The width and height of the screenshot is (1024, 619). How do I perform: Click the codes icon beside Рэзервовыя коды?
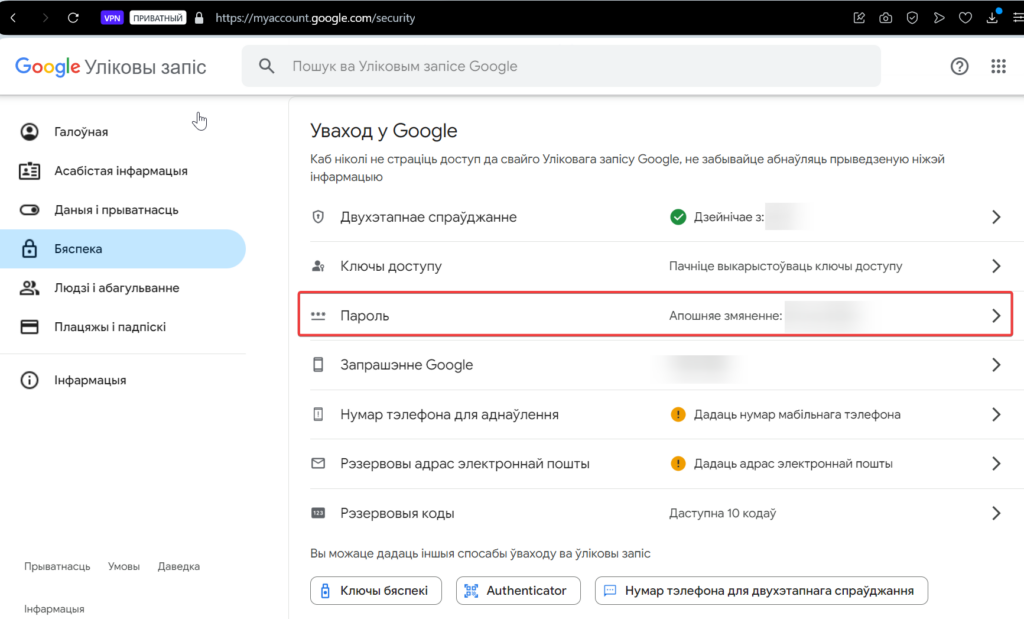(318, 513)
